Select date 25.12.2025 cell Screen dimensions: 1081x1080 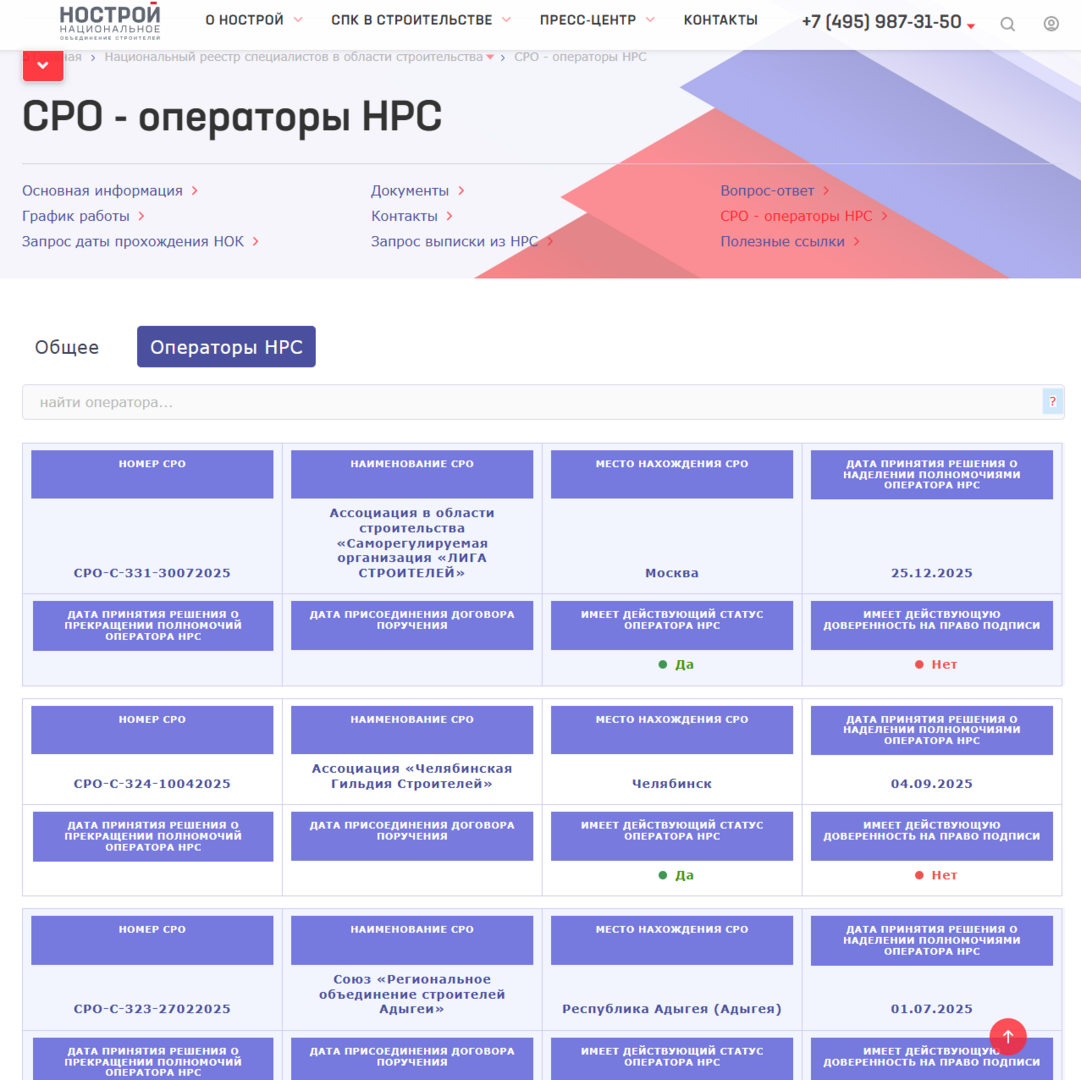(932, 573)
